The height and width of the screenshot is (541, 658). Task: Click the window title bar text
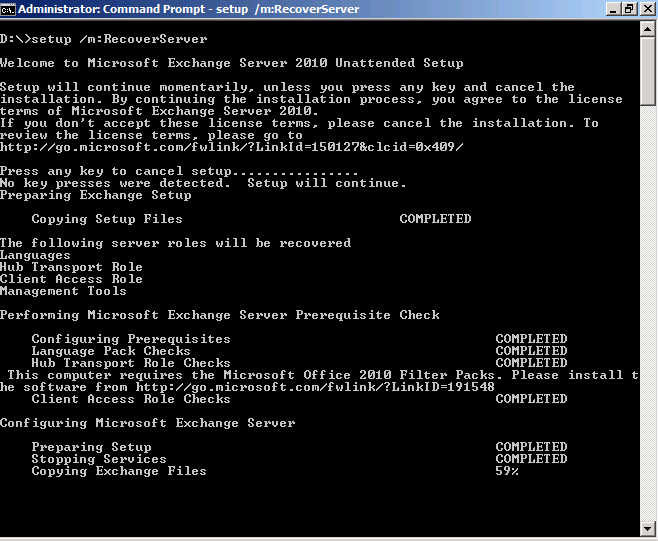[x=188, y=9]
